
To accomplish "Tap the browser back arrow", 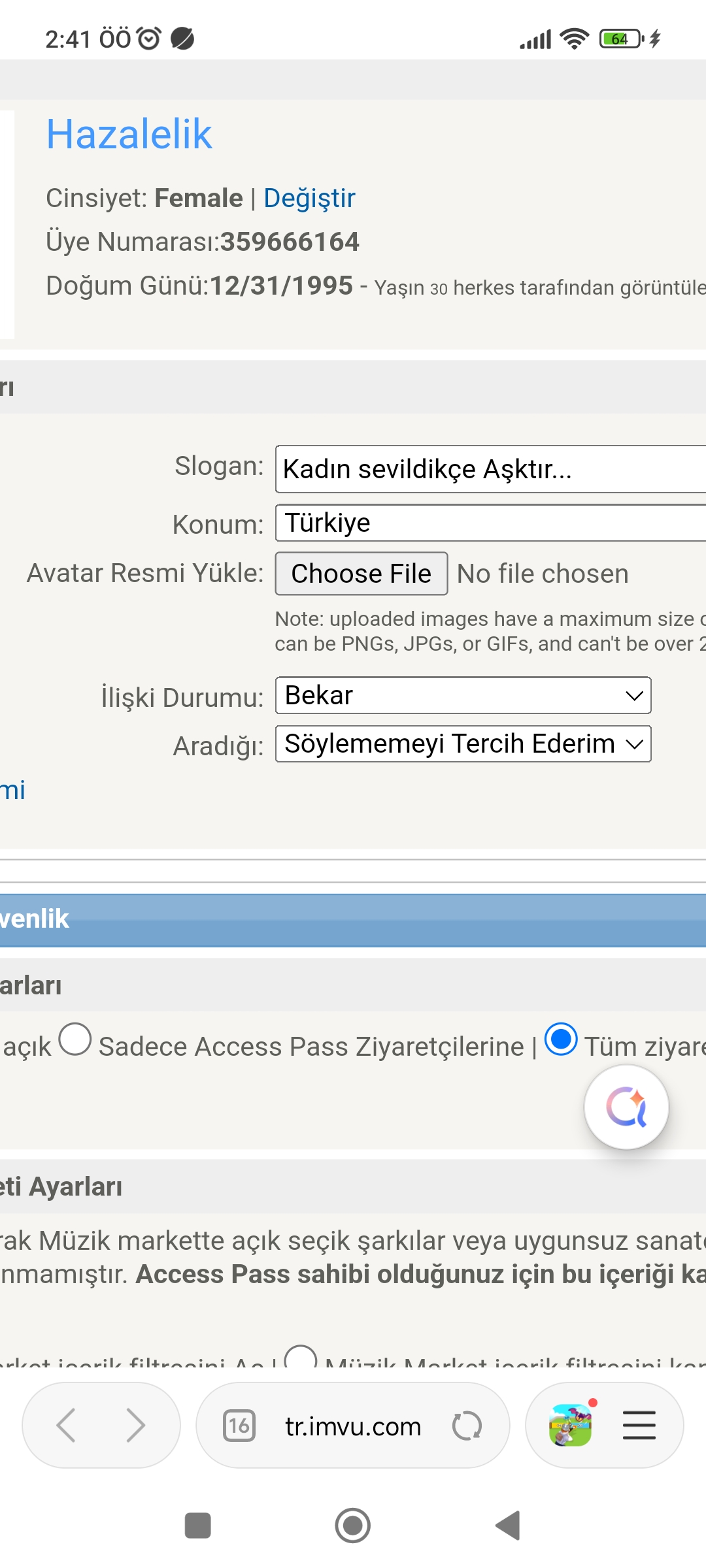I will click(66, 1425).
